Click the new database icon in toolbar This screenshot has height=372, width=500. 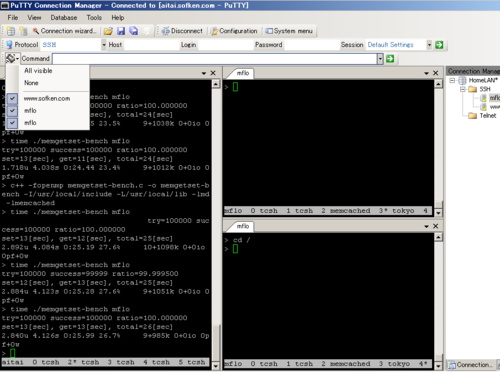click(11, 31)
